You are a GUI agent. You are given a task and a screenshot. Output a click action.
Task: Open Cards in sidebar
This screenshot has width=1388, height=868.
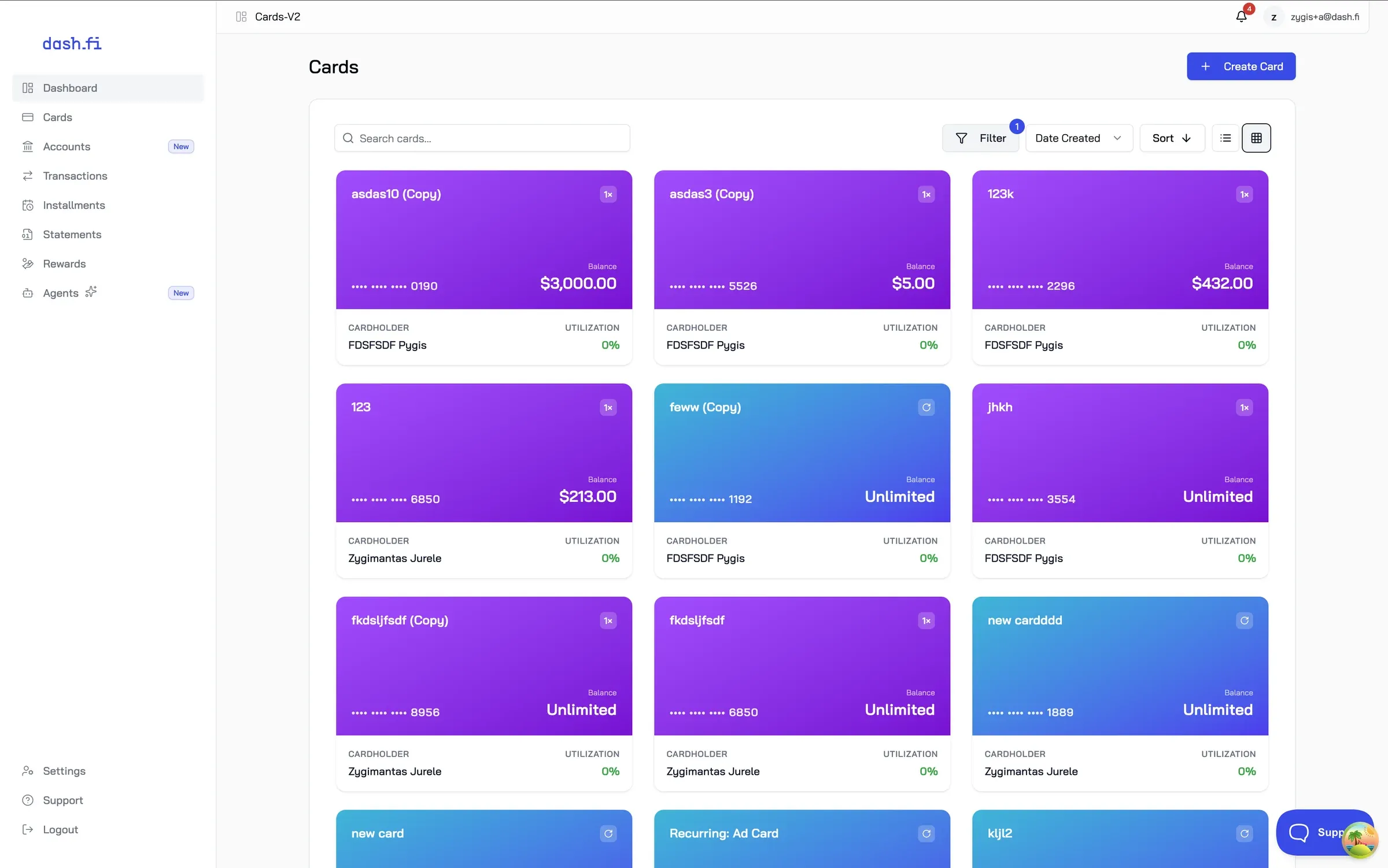[x=108, y=117]
